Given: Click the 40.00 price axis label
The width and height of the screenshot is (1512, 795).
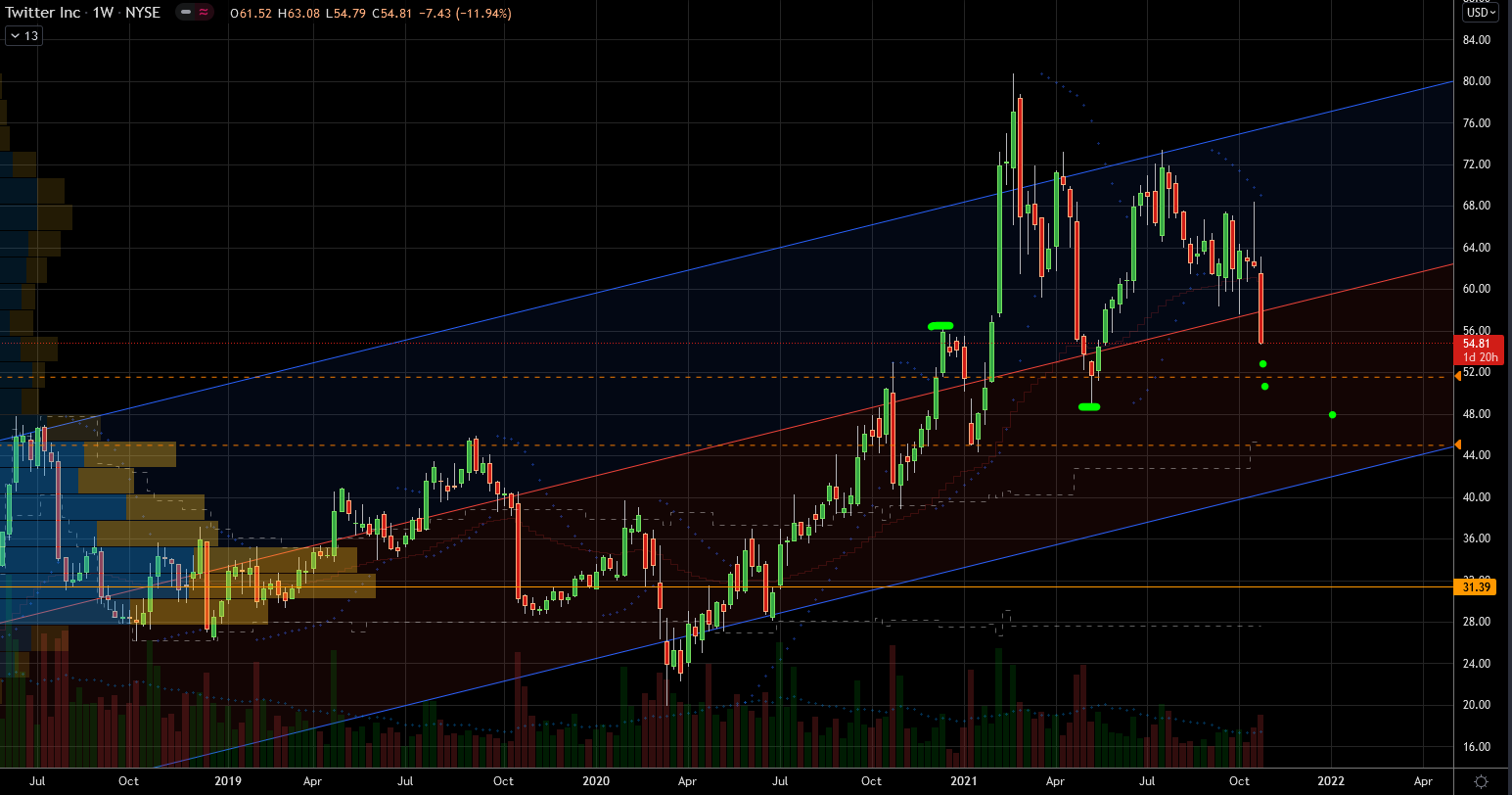Looking at the screenshot, I should tap(1478, 497).
